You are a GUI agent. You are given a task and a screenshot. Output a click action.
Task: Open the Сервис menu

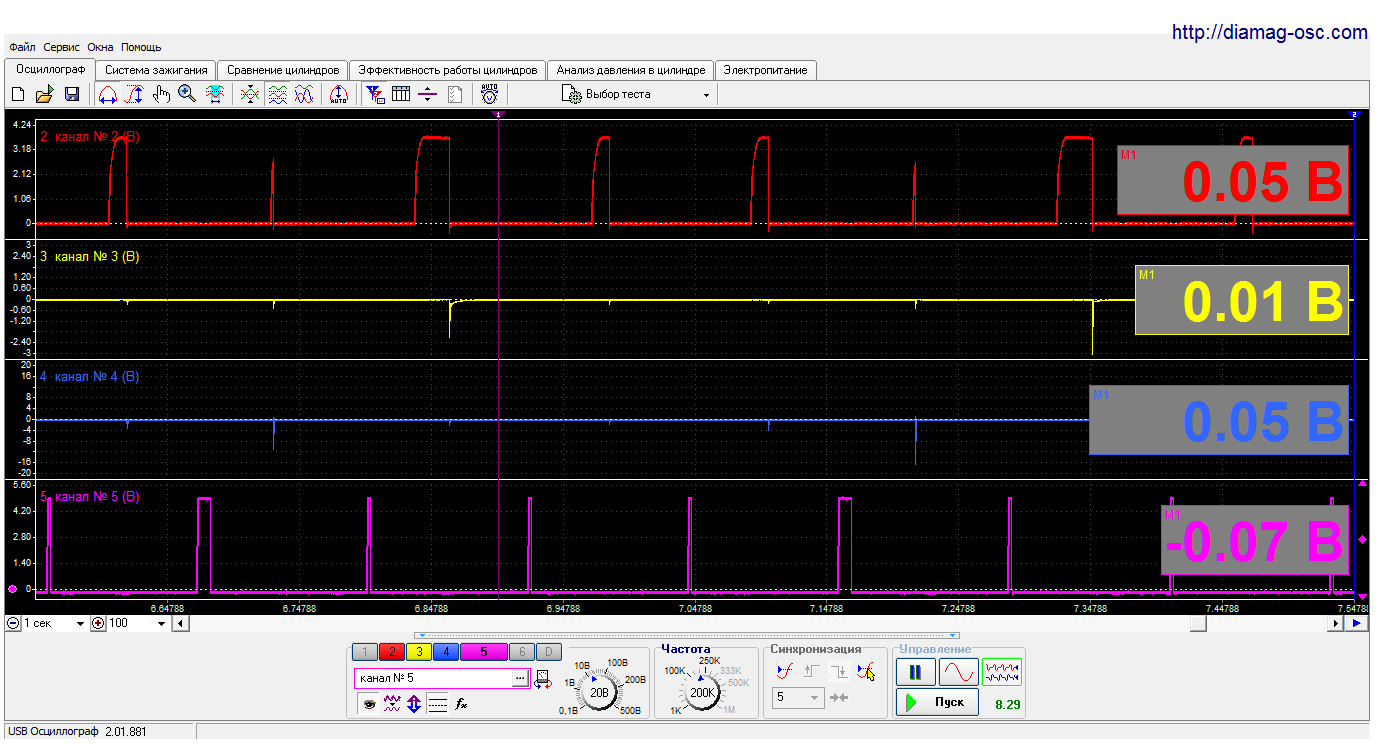(62, 47)
